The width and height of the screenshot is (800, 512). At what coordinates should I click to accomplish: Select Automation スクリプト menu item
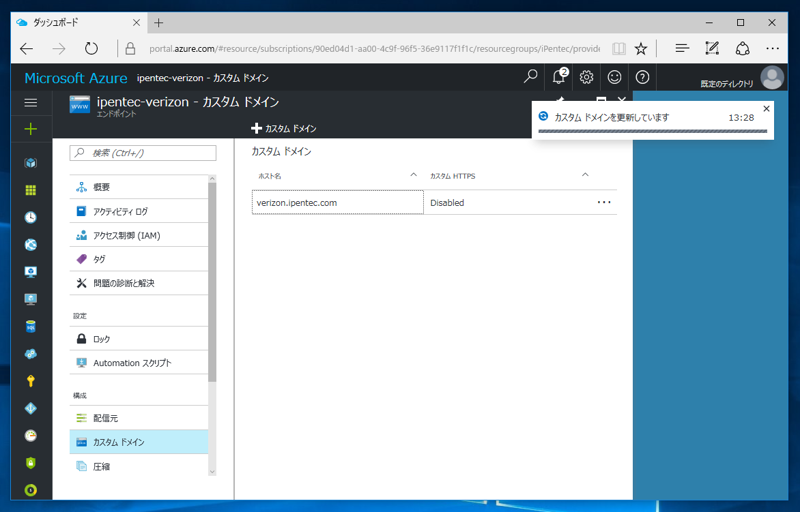click(139, 363)
